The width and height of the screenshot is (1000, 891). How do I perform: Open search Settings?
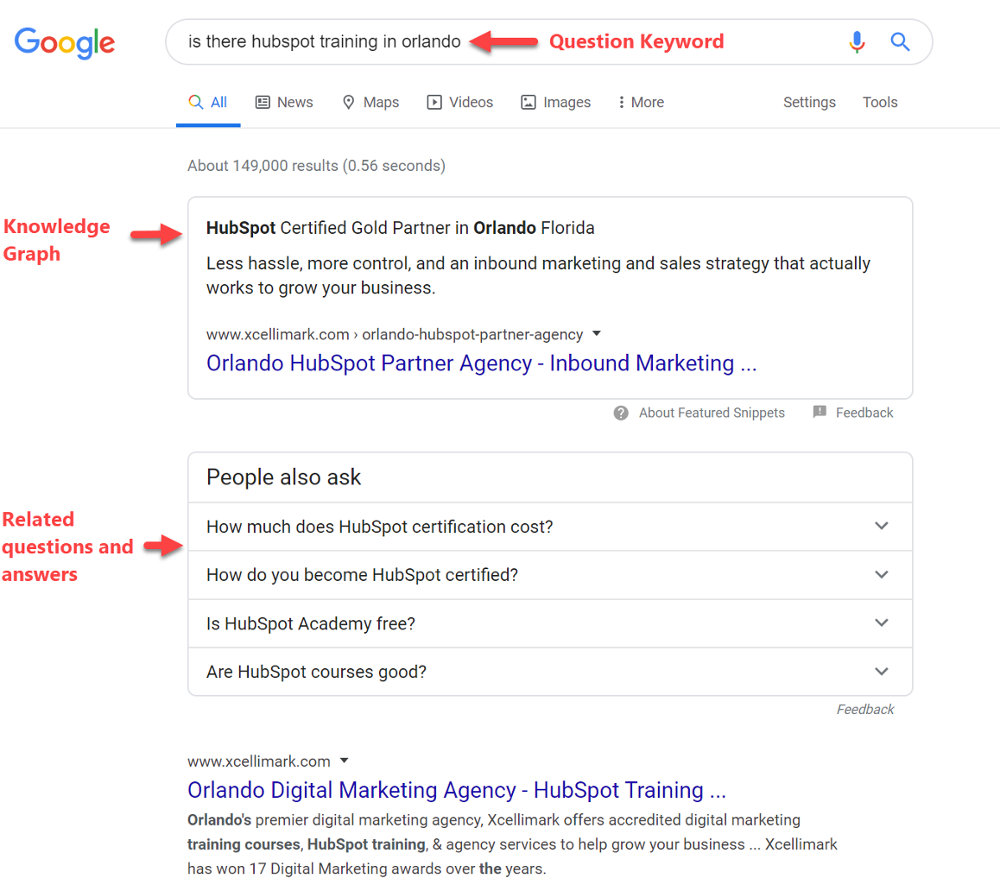point(809,102)
